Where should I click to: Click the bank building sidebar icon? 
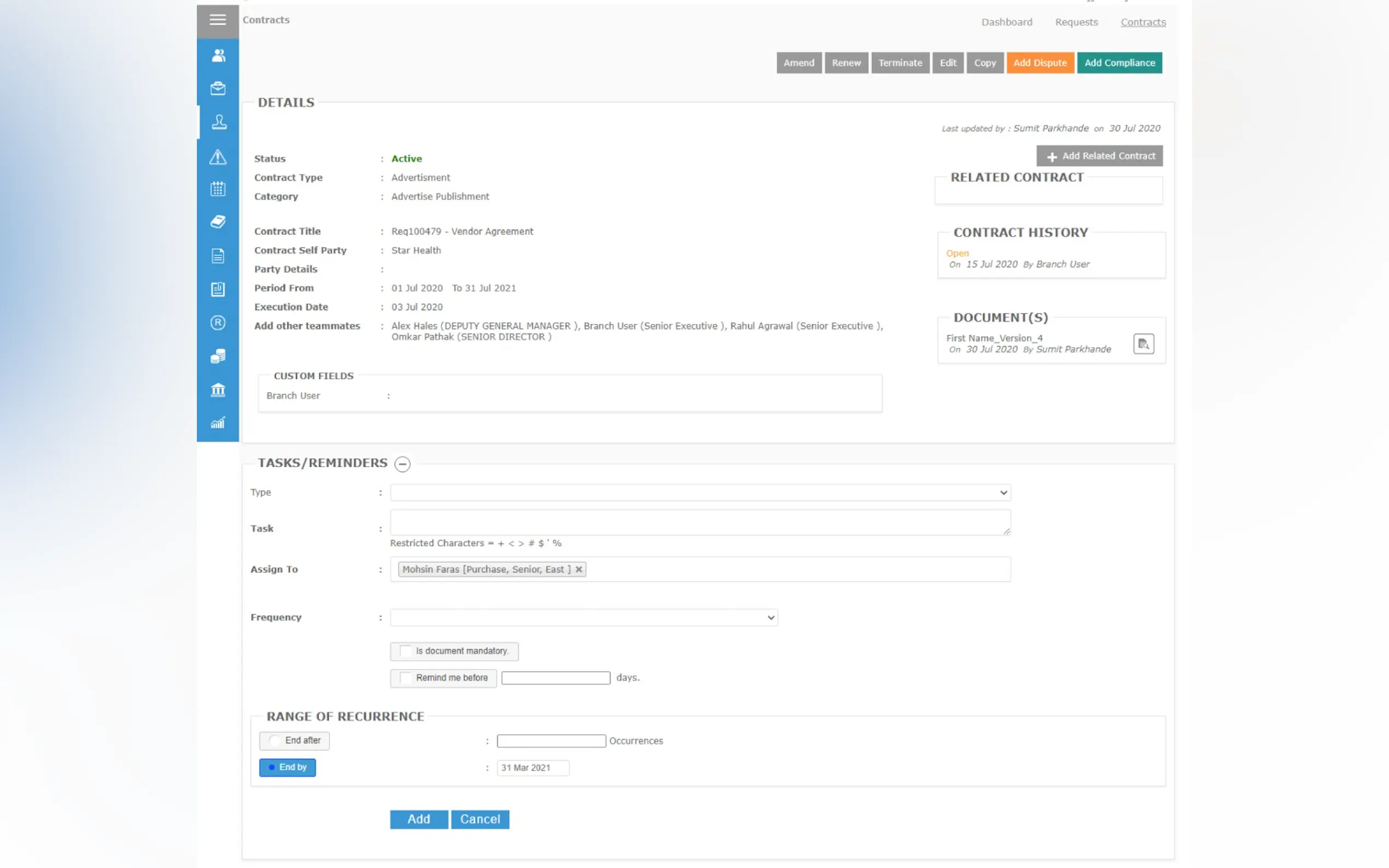[x=218, y=390]
